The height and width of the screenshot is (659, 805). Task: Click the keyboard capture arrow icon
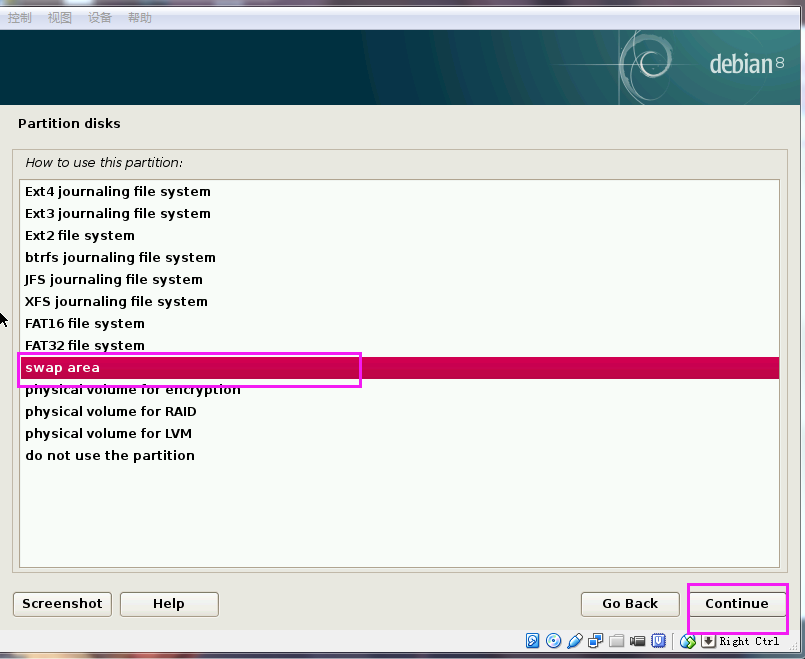click(708, 641)
